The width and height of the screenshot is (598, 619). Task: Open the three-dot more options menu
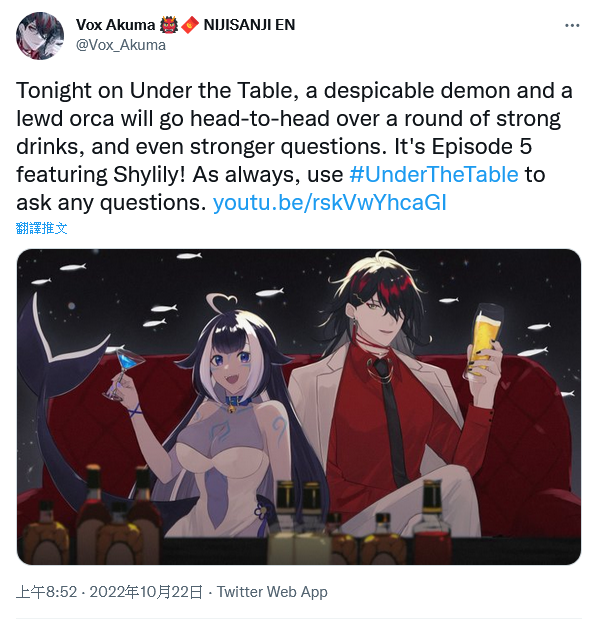[572, 25]
